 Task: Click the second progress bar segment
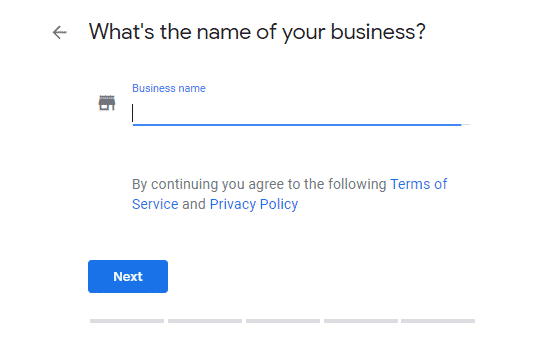pos(205,321)
